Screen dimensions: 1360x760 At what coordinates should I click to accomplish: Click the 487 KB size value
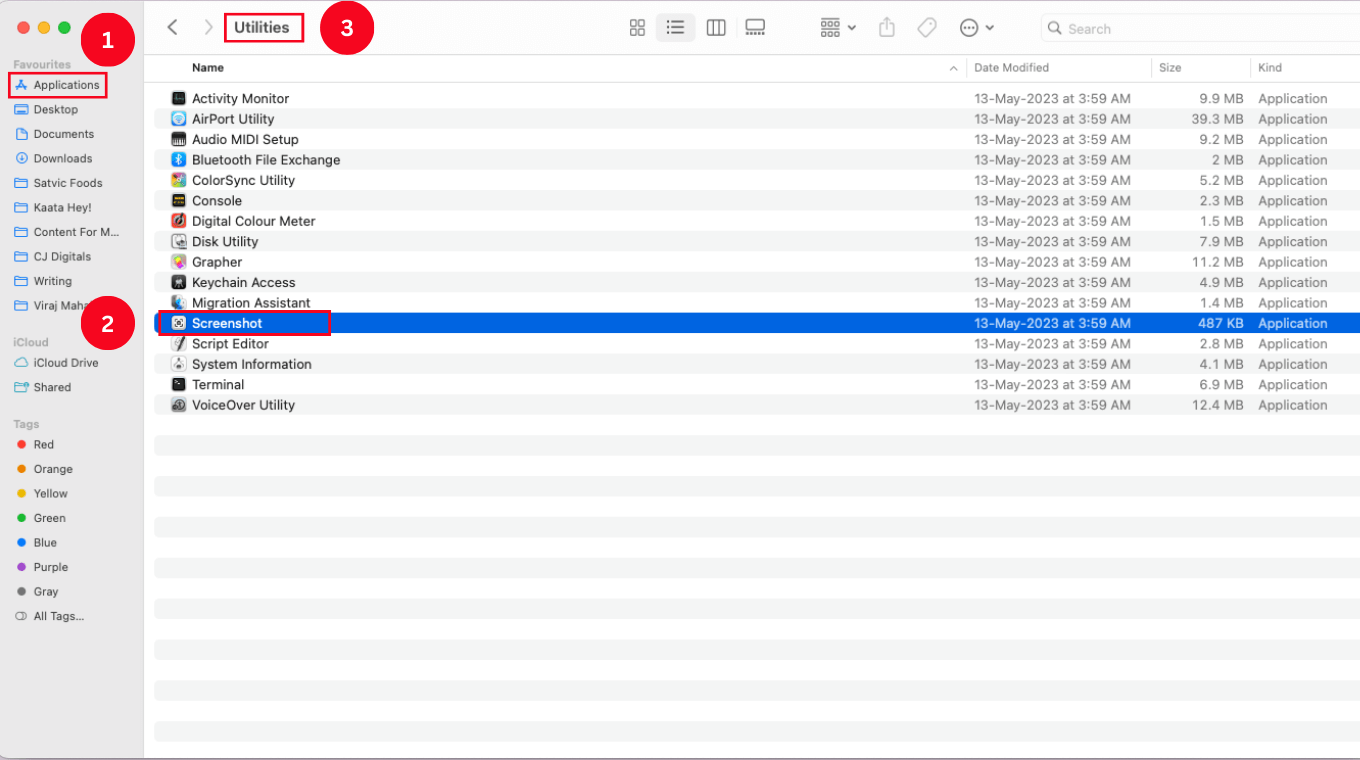[x=1221, y=324]
